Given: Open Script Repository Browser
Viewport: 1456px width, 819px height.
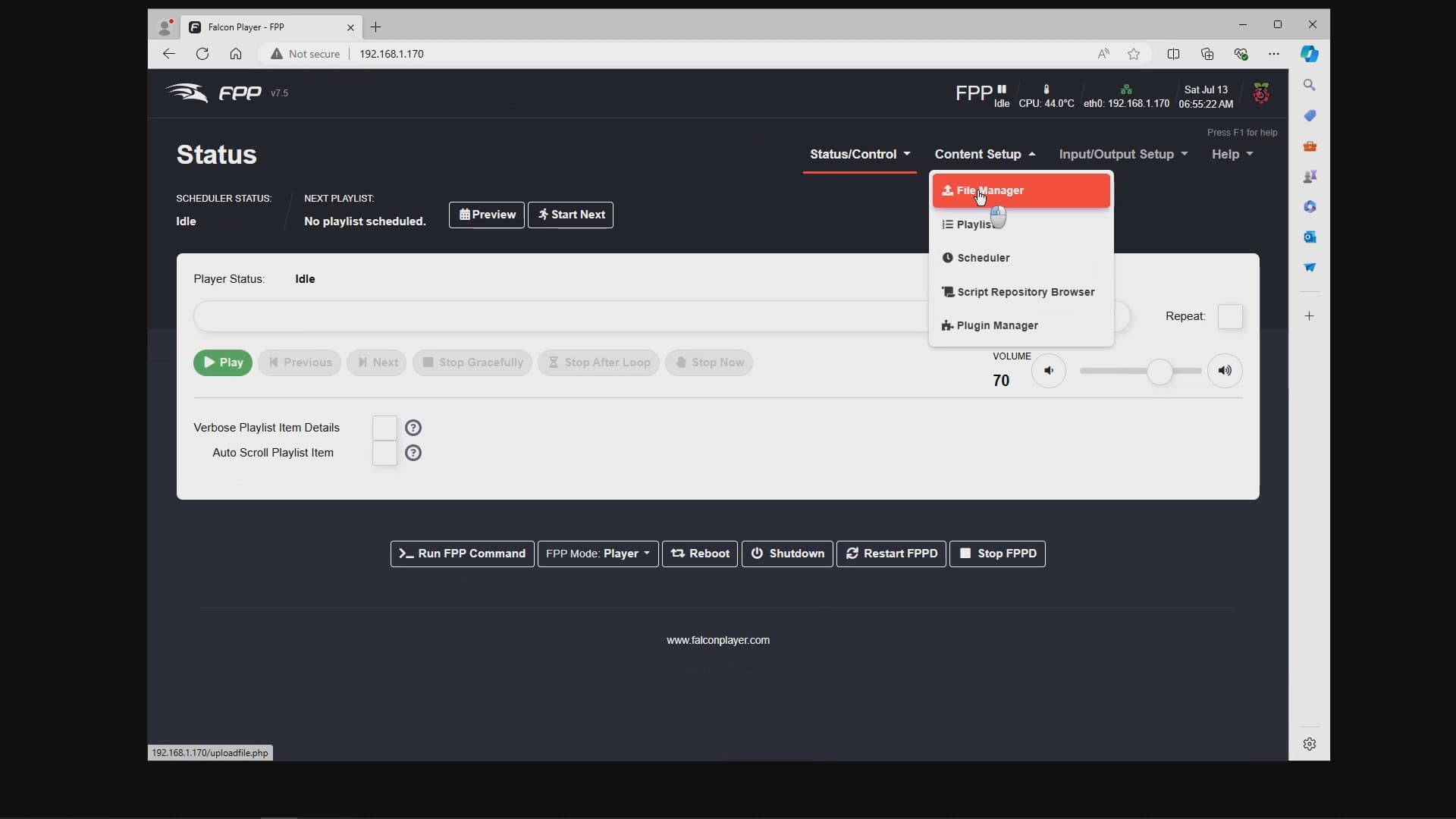Looking at the screenshot, I should tap(1021, 292).
